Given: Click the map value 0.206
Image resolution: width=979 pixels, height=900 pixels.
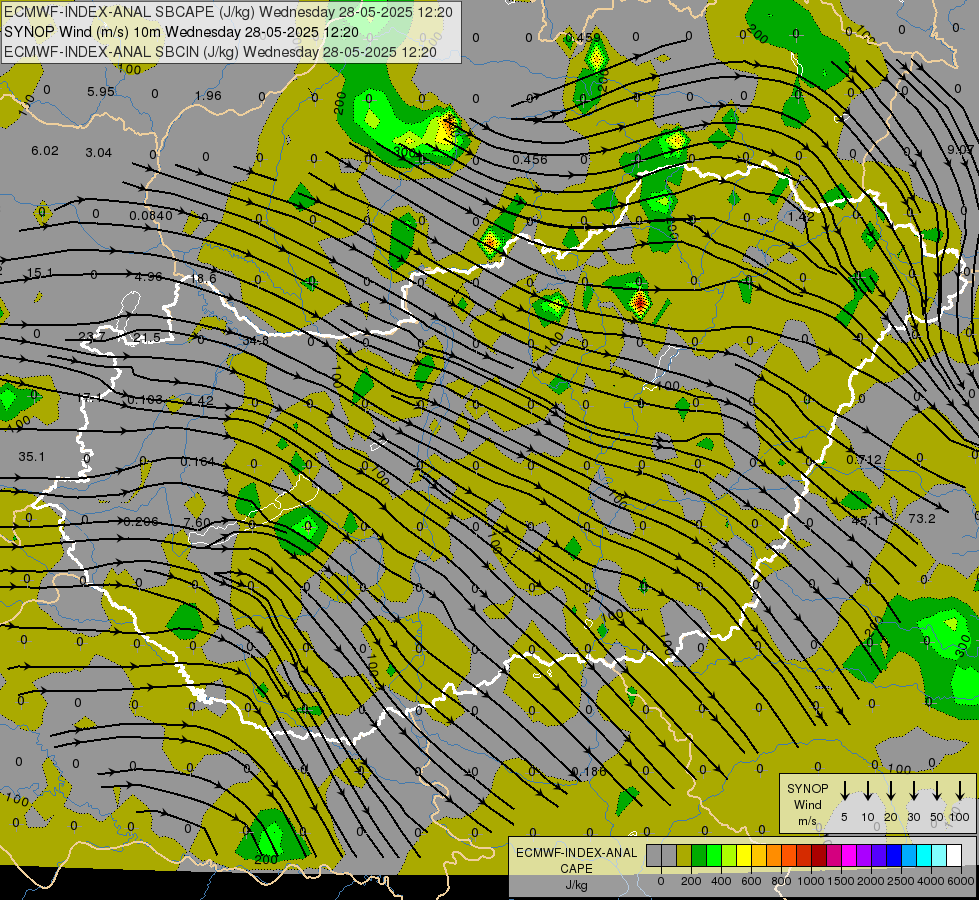Looking at the screenshot, I should click(141, 522).
